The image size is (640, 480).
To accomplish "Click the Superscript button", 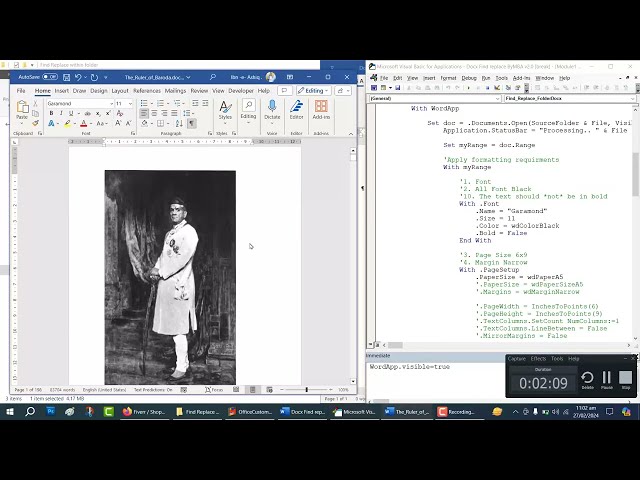I will click(108, 113).
